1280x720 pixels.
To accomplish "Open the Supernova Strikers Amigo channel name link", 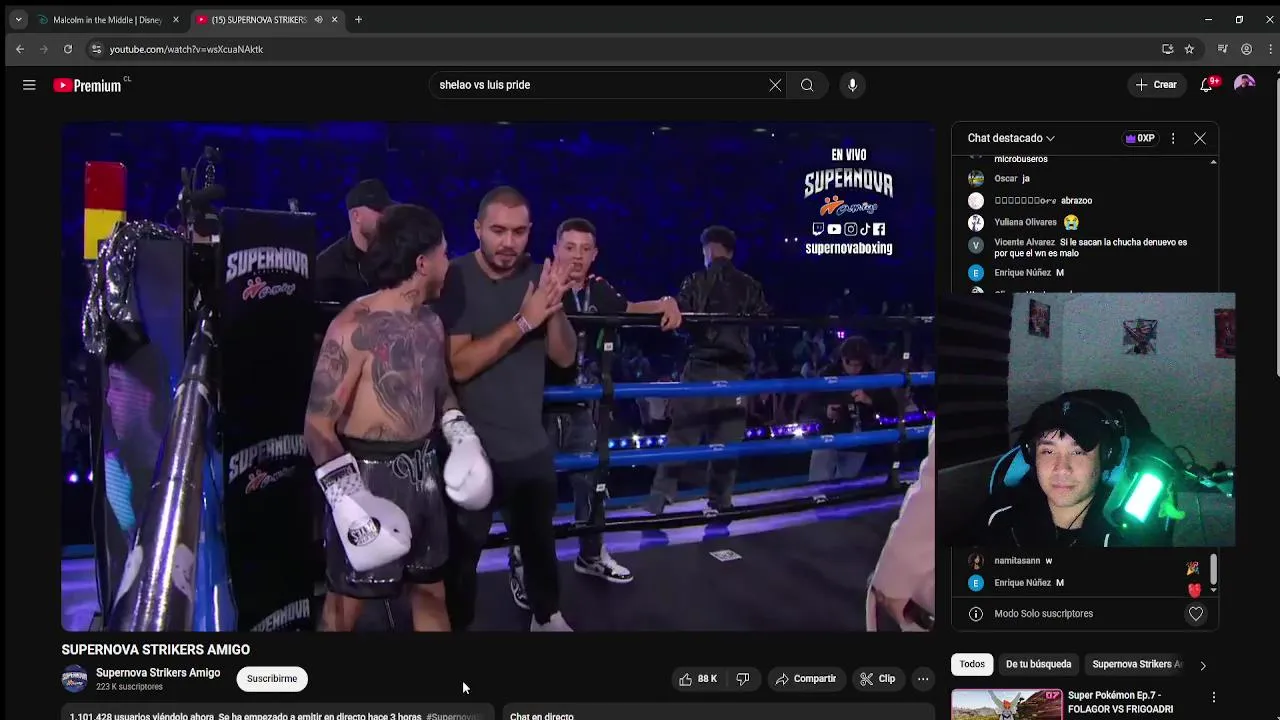I will click(158, 673).
